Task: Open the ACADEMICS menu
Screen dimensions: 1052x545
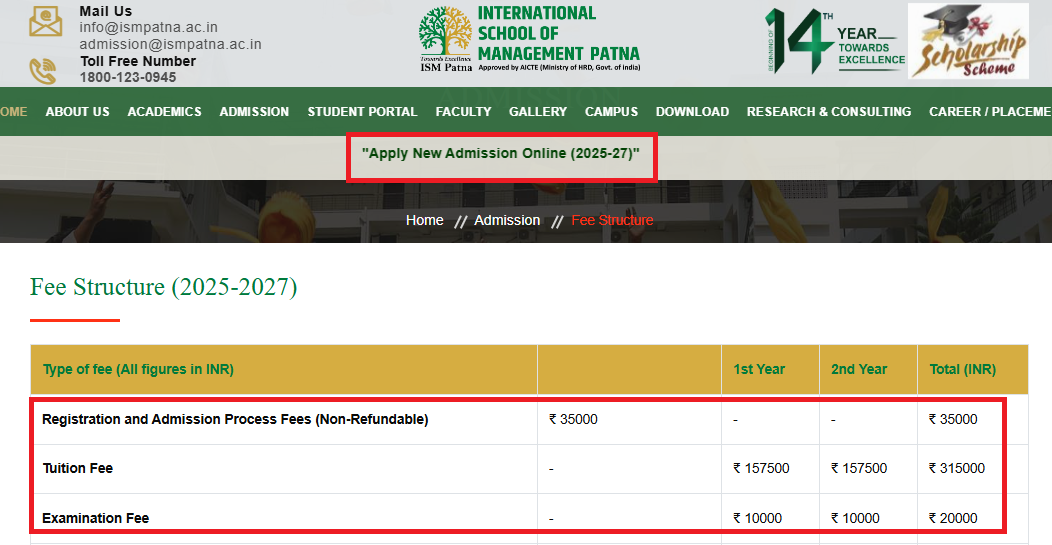Action: 164,111
